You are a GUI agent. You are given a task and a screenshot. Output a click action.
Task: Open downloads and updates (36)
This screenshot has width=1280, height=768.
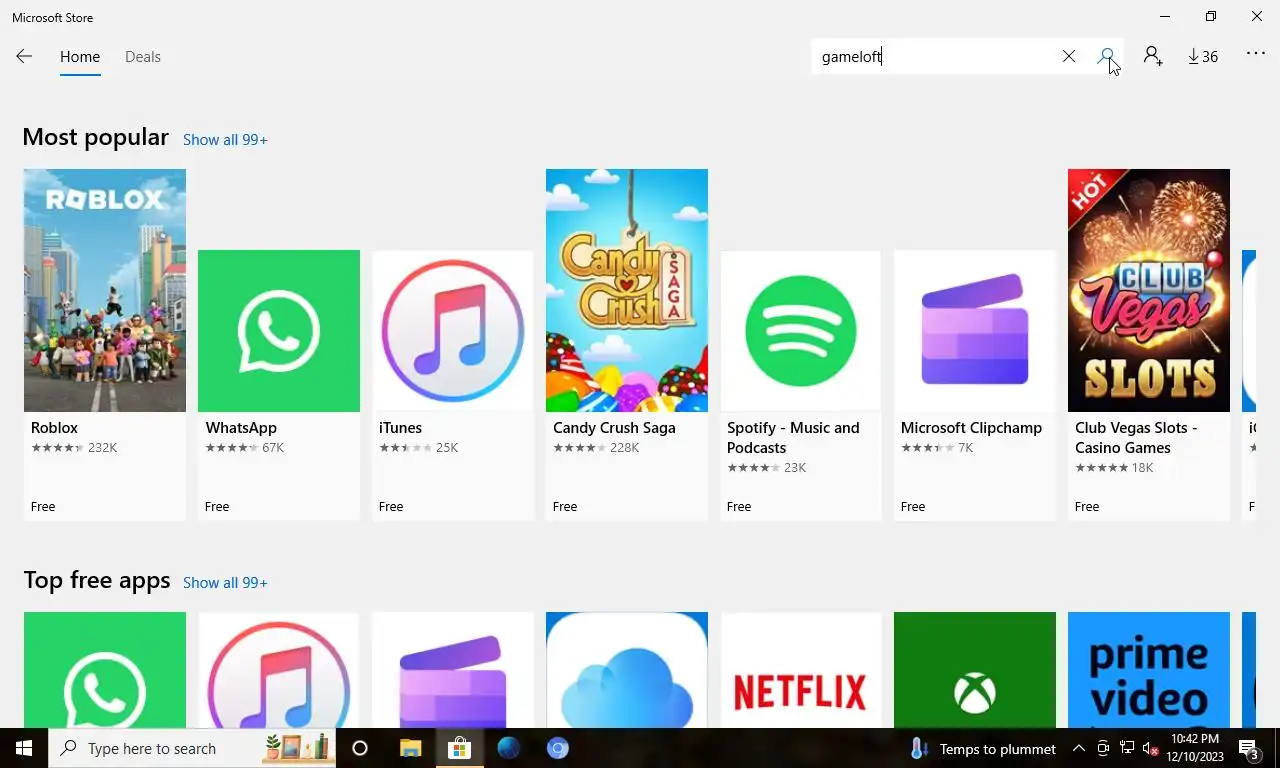(1203, 57)
